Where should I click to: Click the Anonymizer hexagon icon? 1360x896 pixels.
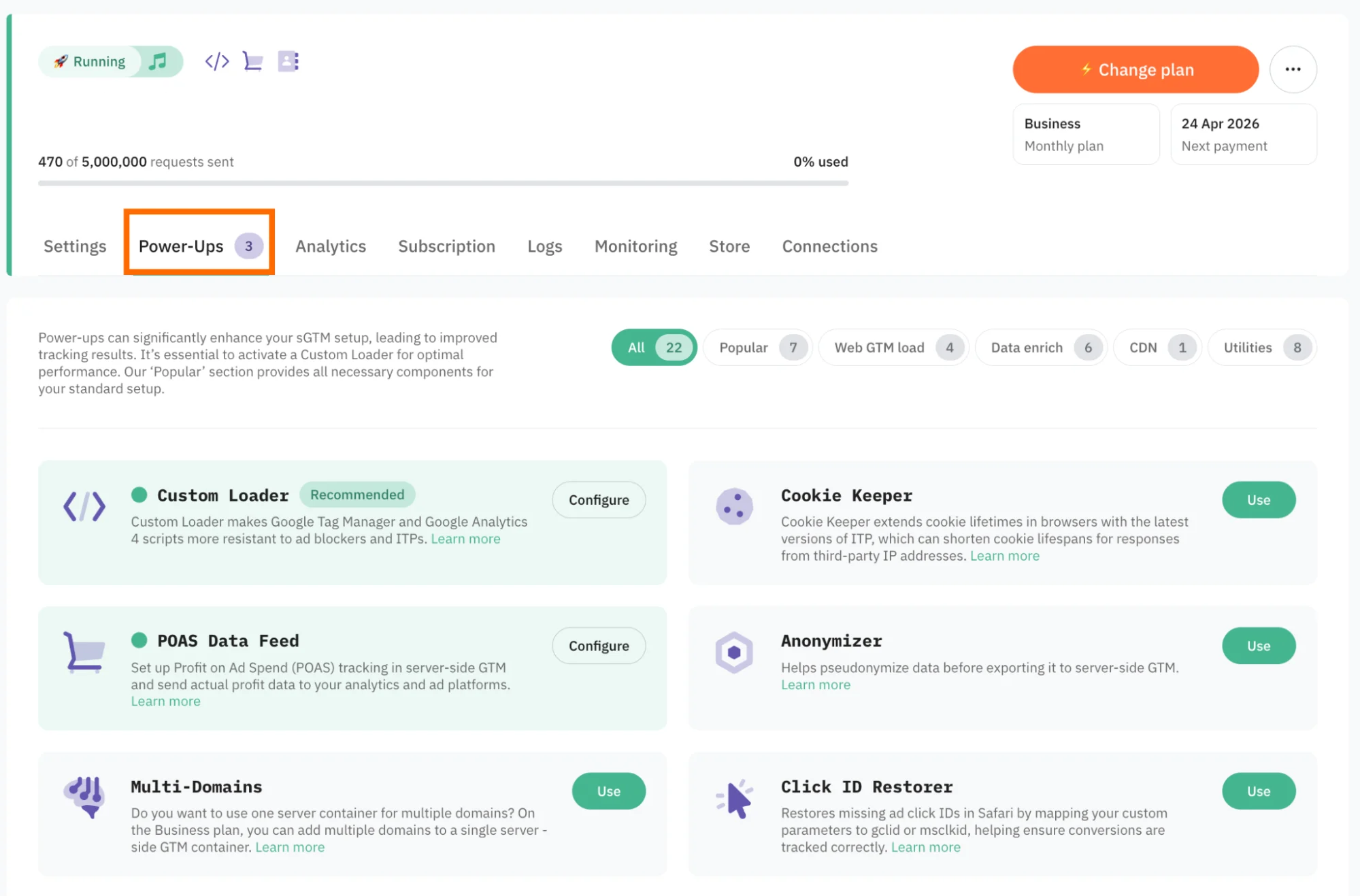pyautogui.click(x=734, y=652)
